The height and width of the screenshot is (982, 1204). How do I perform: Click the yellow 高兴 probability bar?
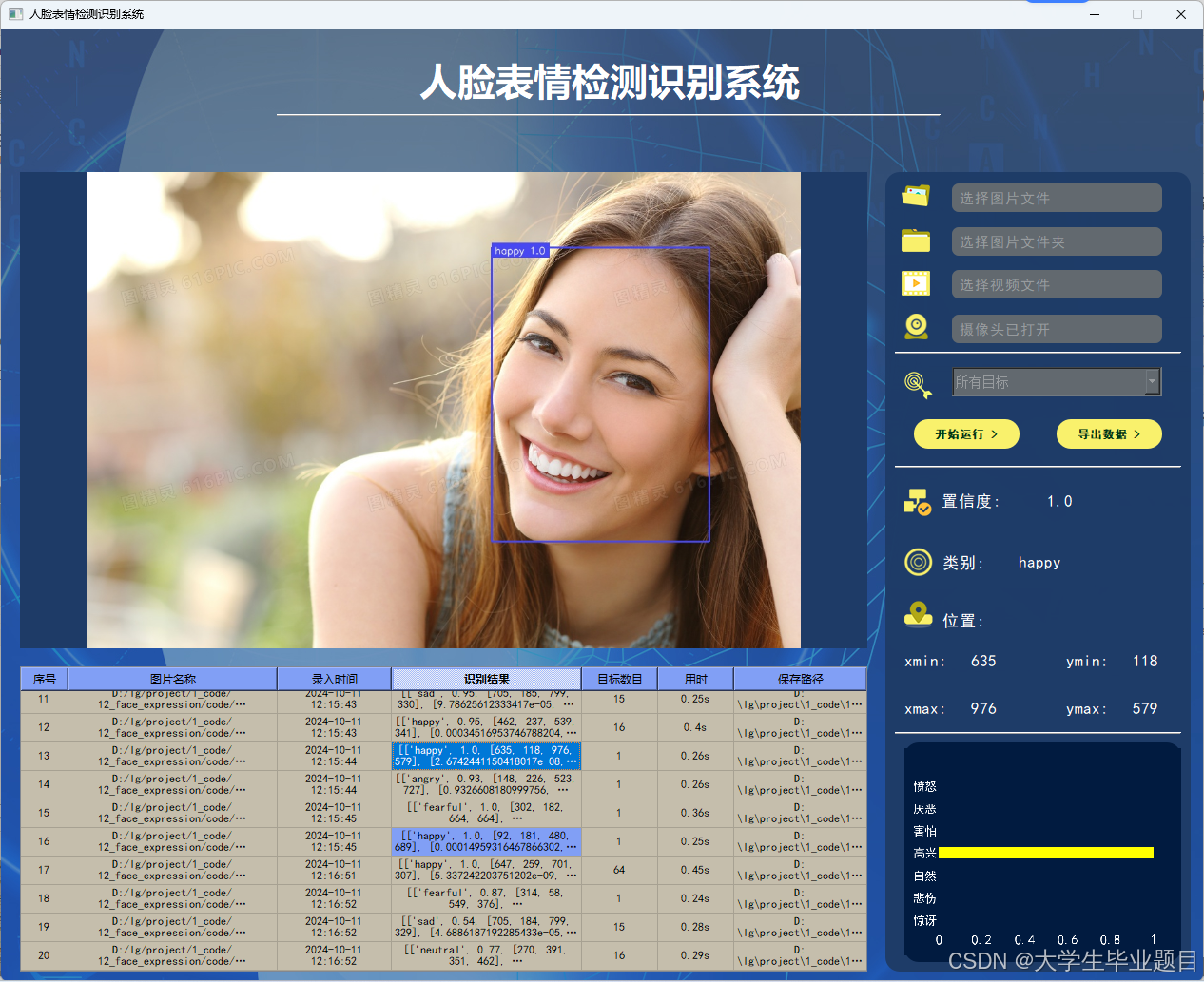[x=1046, y=853]
